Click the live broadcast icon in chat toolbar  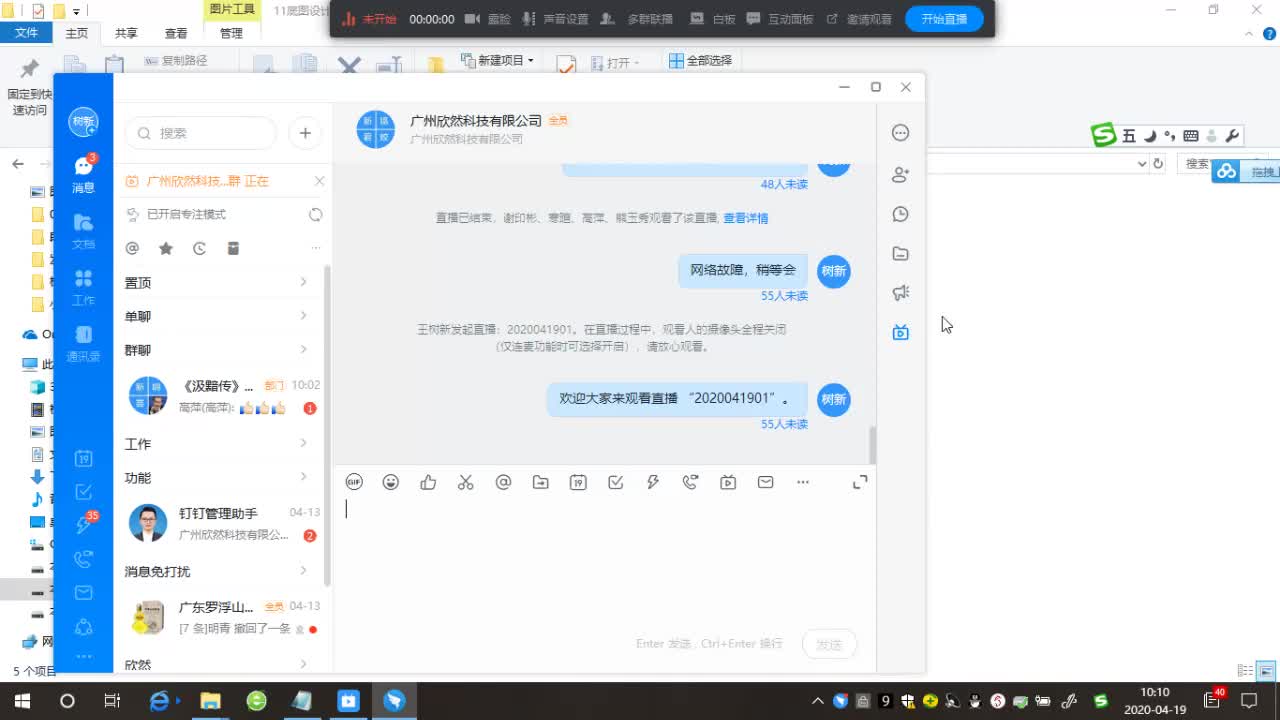pos(728,482)
